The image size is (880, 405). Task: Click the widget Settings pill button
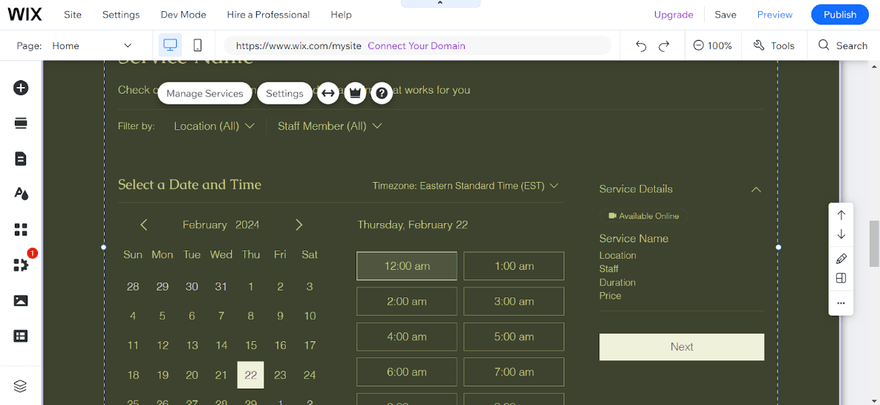[x=285, y=93]
